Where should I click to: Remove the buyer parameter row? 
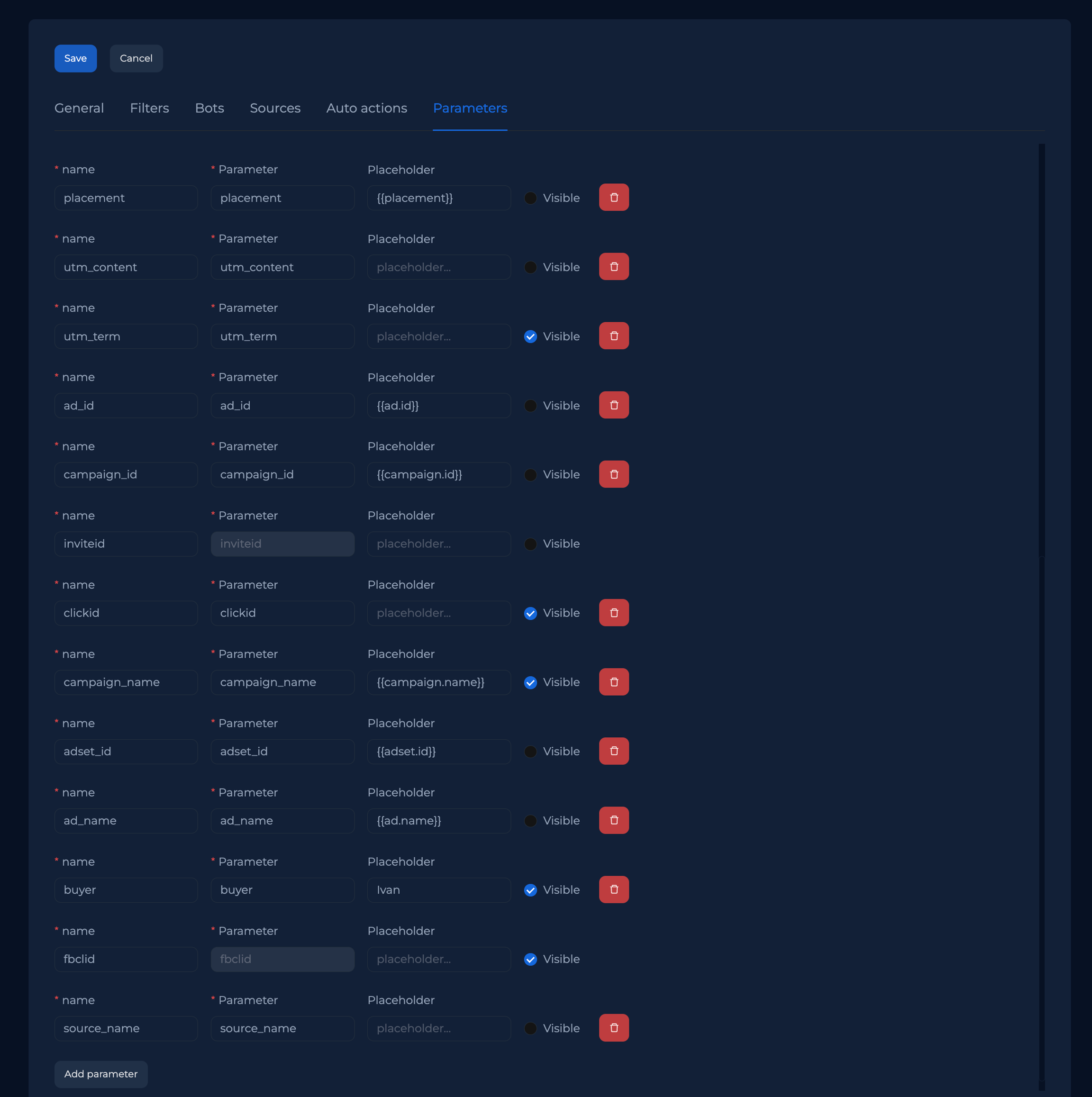click(613, 889)
